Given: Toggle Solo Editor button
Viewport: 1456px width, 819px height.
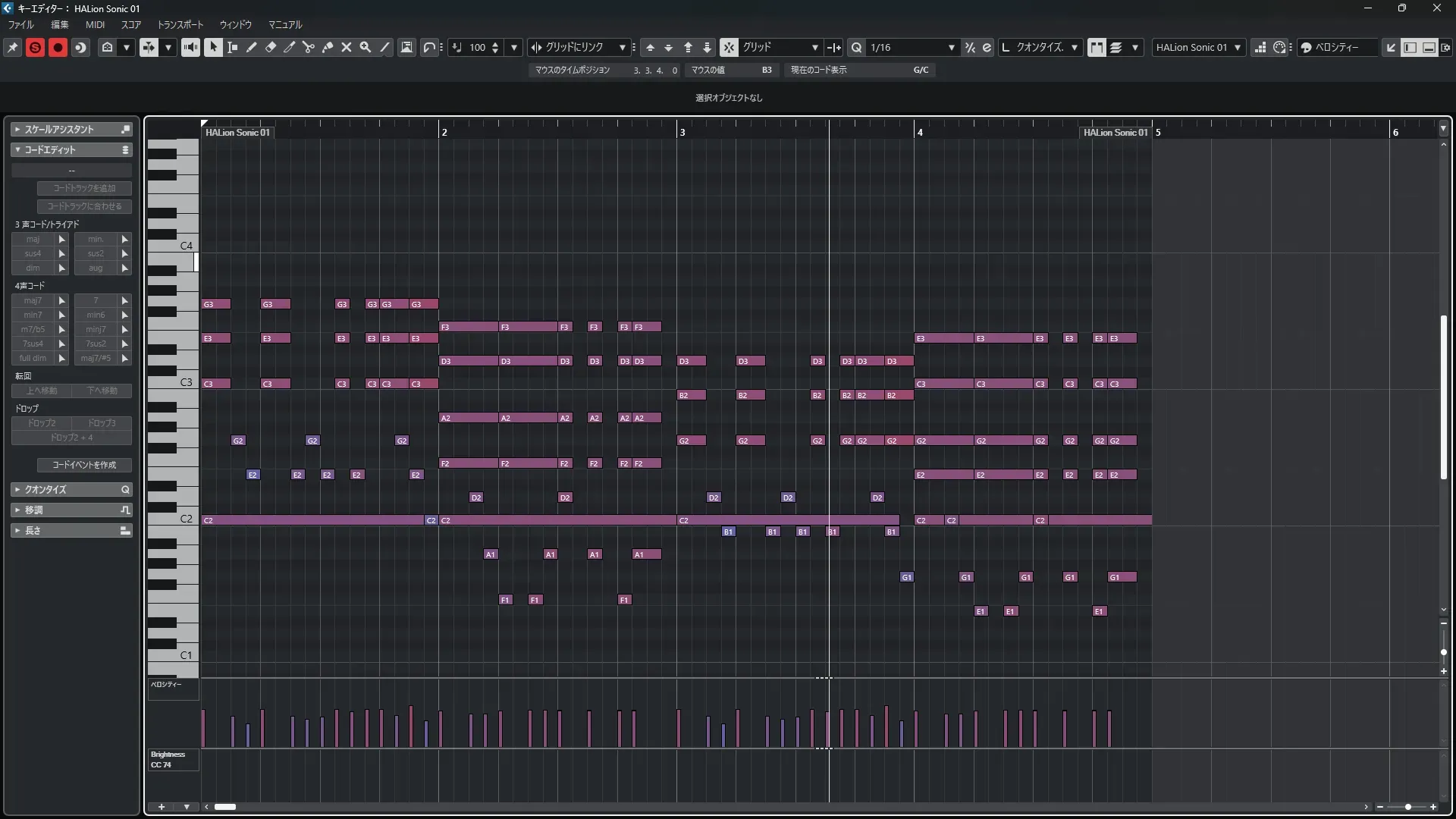Looking at the screenshot, I should pyautogui.click(x=35, y=47).
